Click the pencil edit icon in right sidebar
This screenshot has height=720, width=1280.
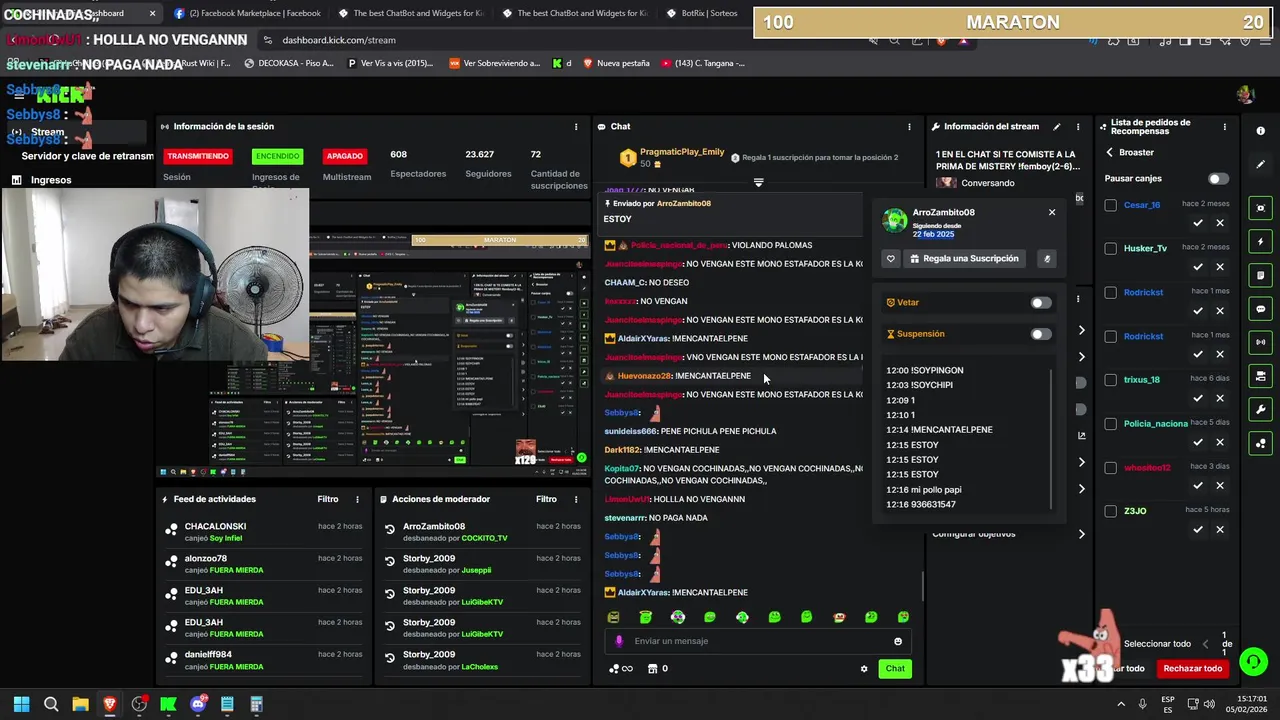coord(1260,164)
